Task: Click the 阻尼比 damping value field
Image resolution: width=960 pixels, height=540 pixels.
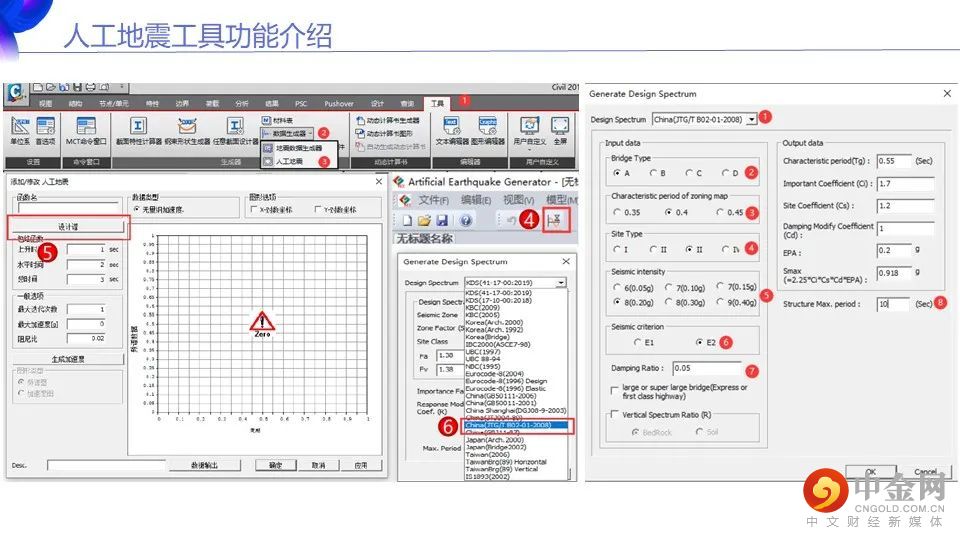Action: (x=86, y=338)
